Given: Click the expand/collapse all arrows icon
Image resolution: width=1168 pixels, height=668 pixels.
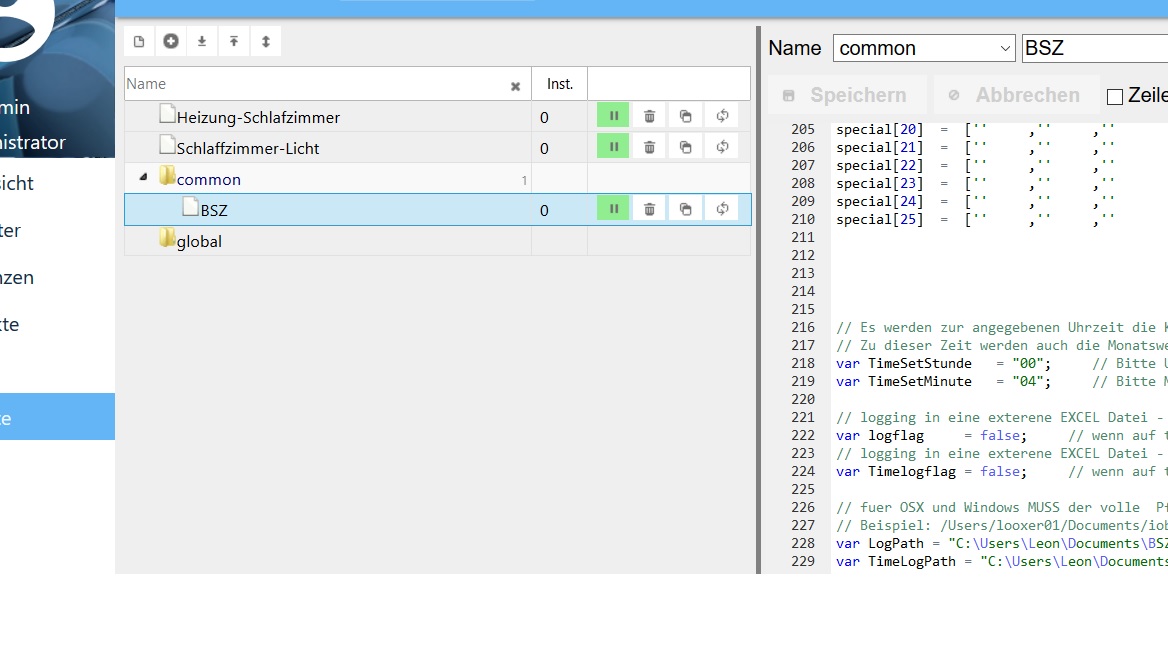Looking at the screenshot, I should 266,42.
